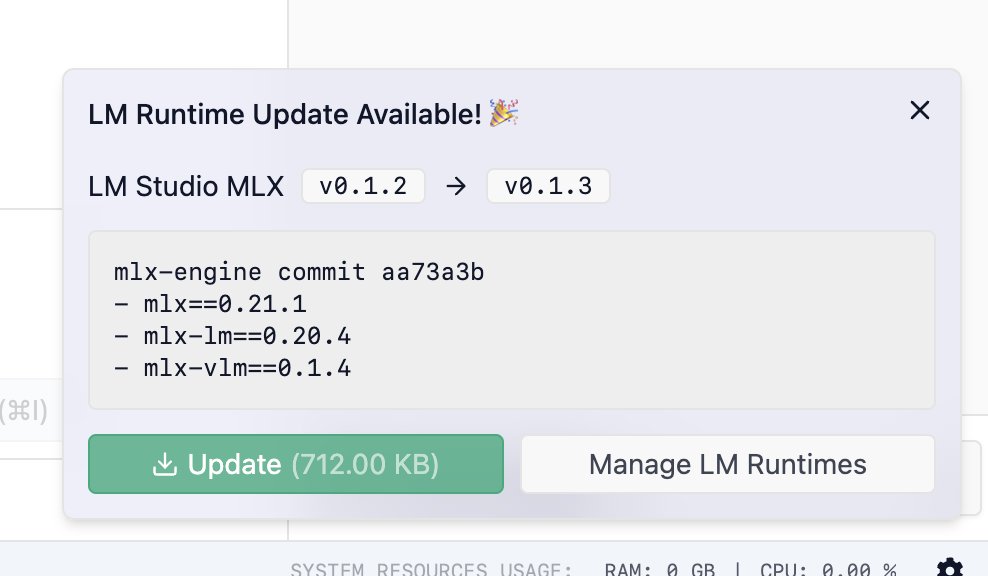988x576 pixels.
Task: Click the CPU usage readout
Action: tap(827, 570)
